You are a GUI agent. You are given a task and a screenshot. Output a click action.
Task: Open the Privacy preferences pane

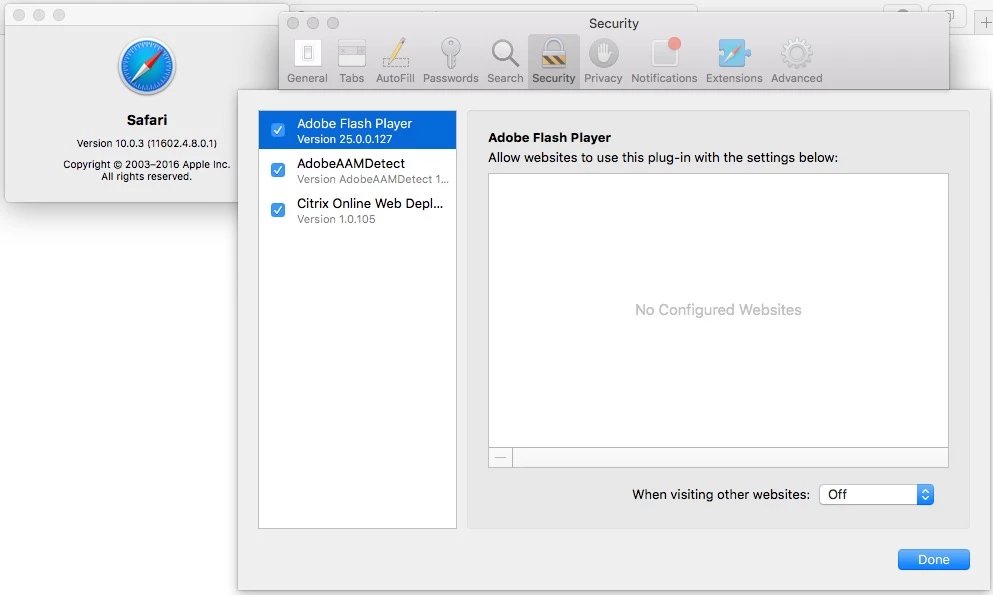point(603,61)
